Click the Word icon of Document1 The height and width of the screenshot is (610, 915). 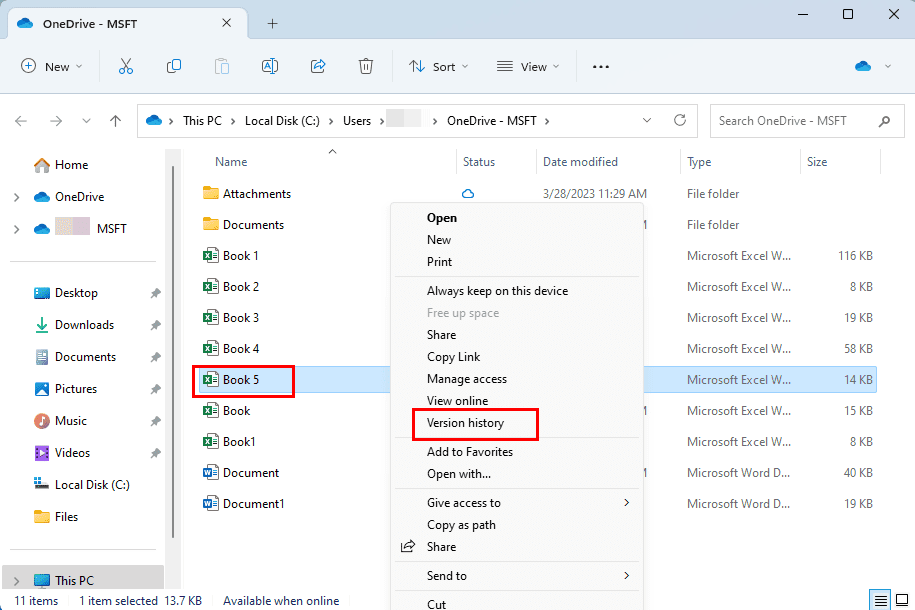coord(211,503)
